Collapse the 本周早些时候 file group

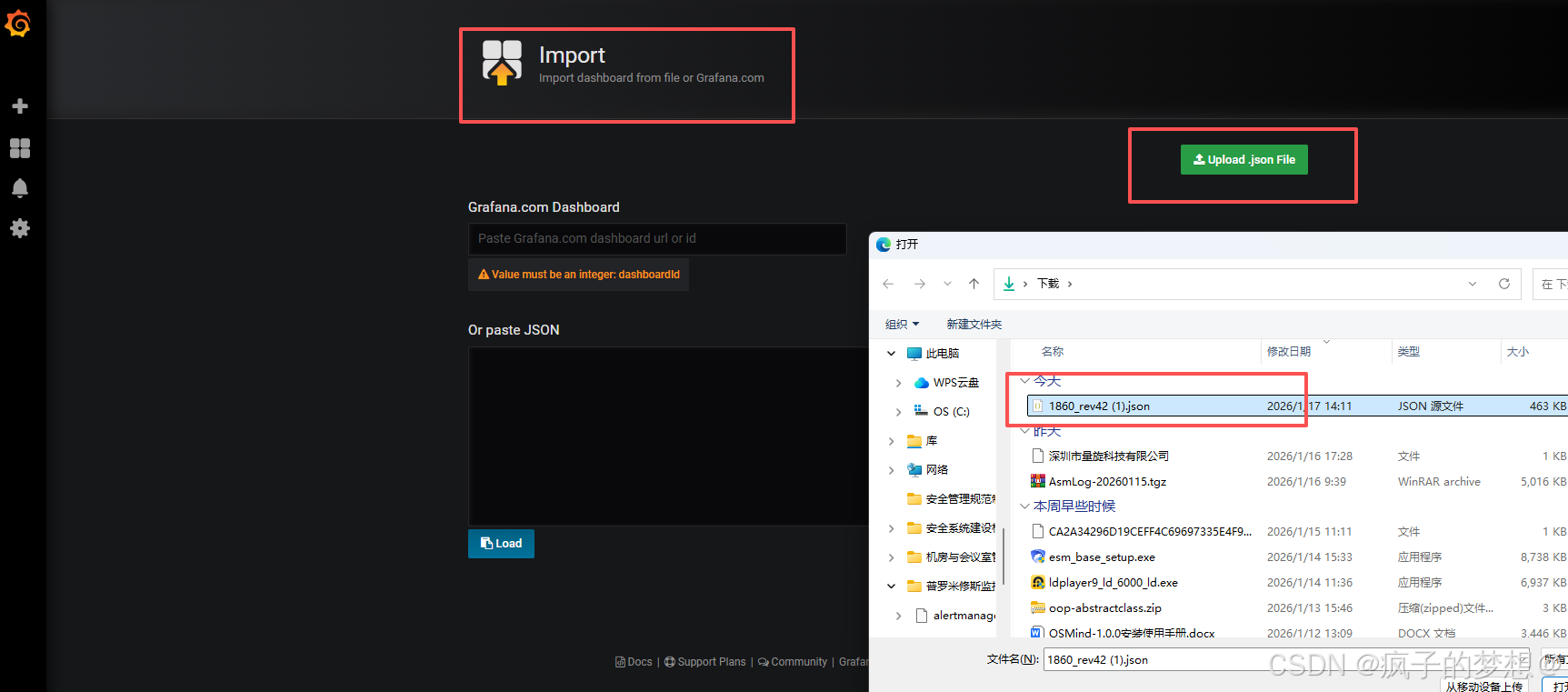pyautogui.click(x=1024, y=506)
